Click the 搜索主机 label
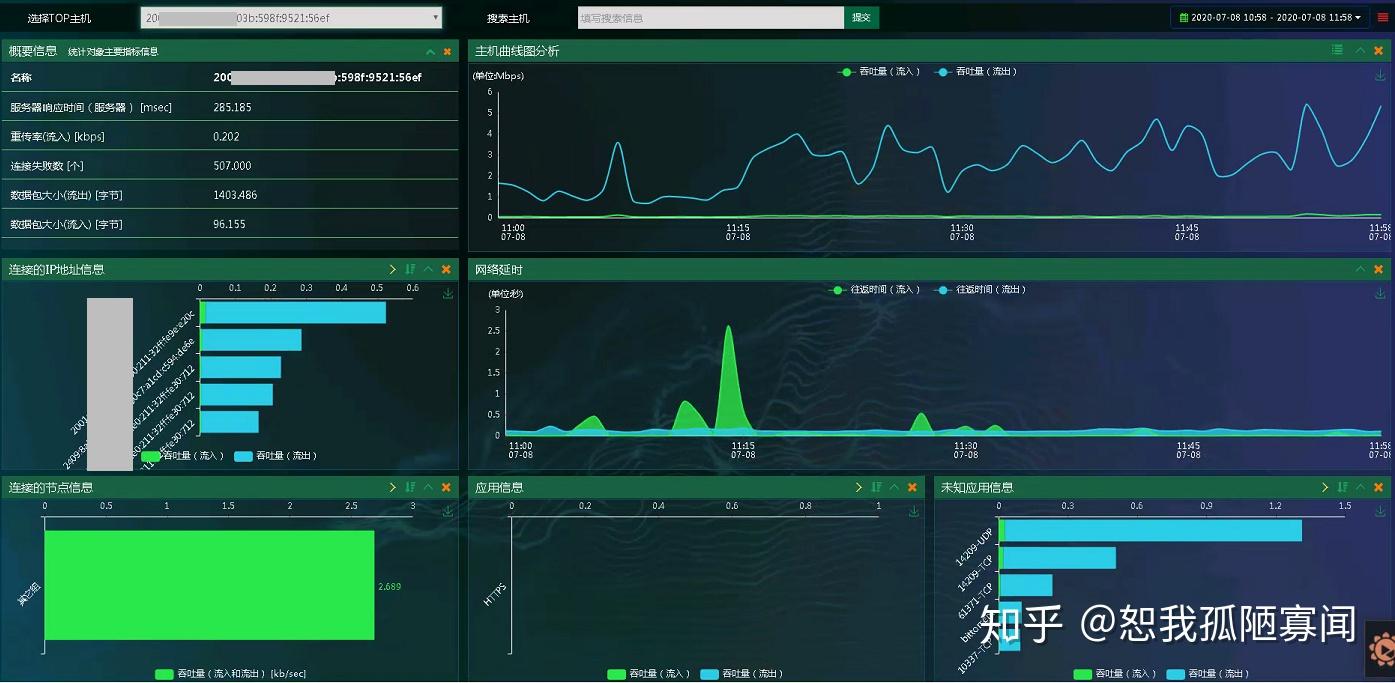 (x=508, y=18)
